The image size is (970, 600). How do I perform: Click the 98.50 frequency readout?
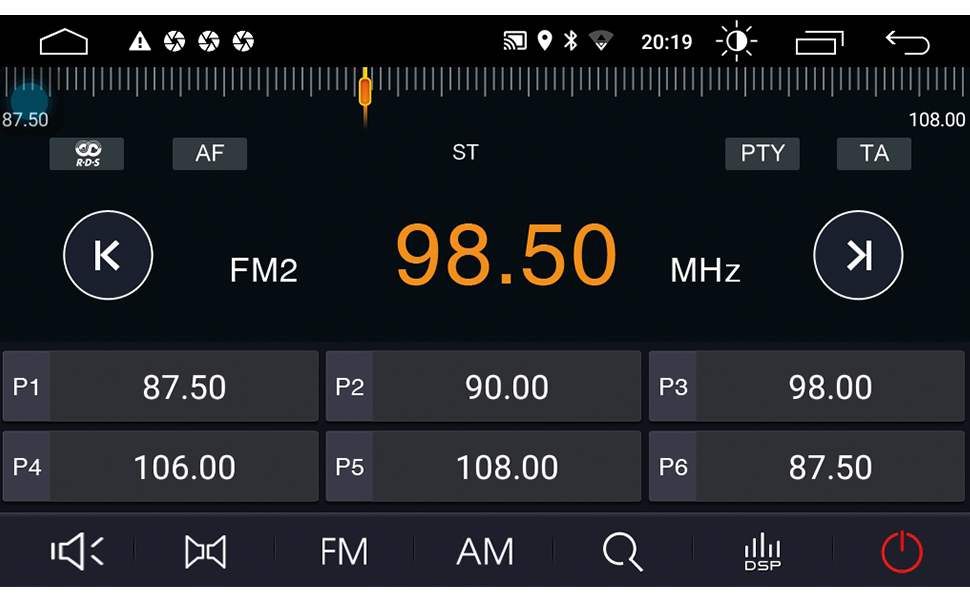506,255
